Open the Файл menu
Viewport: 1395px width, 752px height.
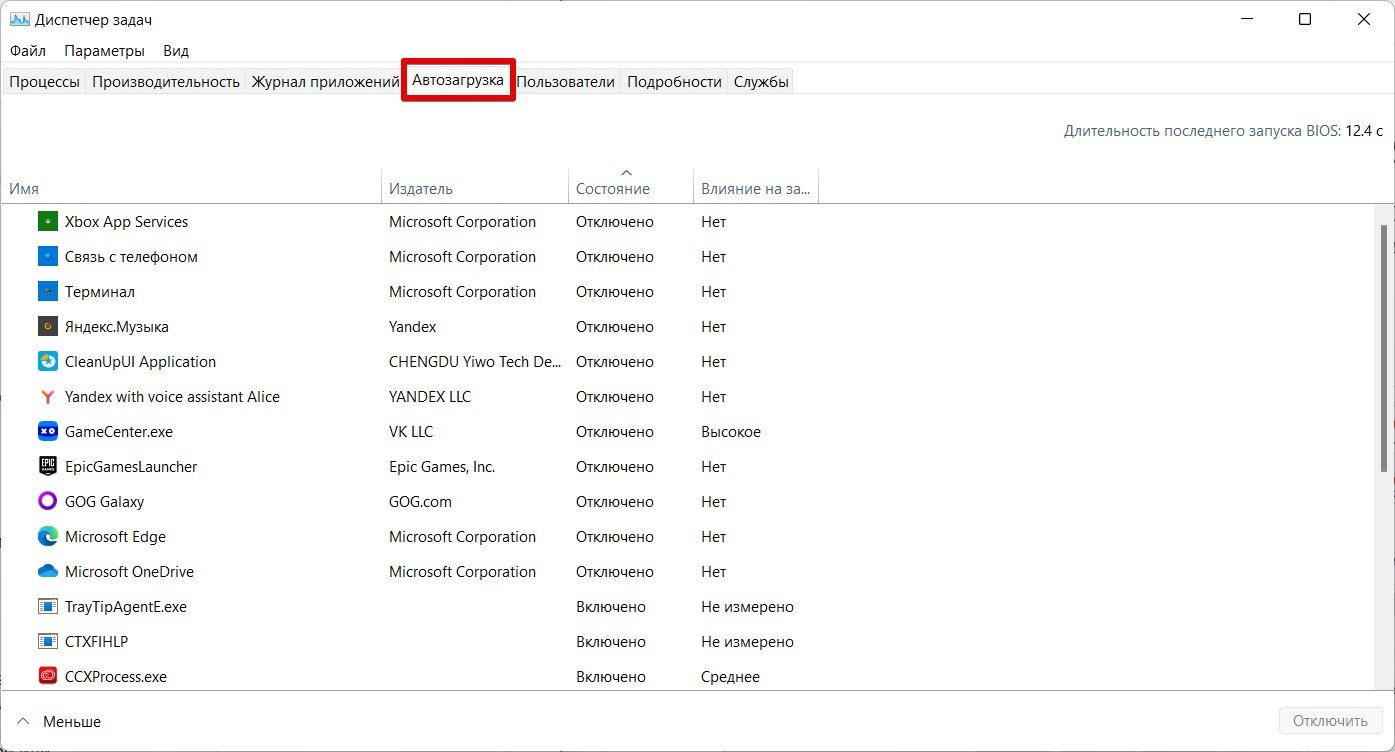[x=28, y=50]
